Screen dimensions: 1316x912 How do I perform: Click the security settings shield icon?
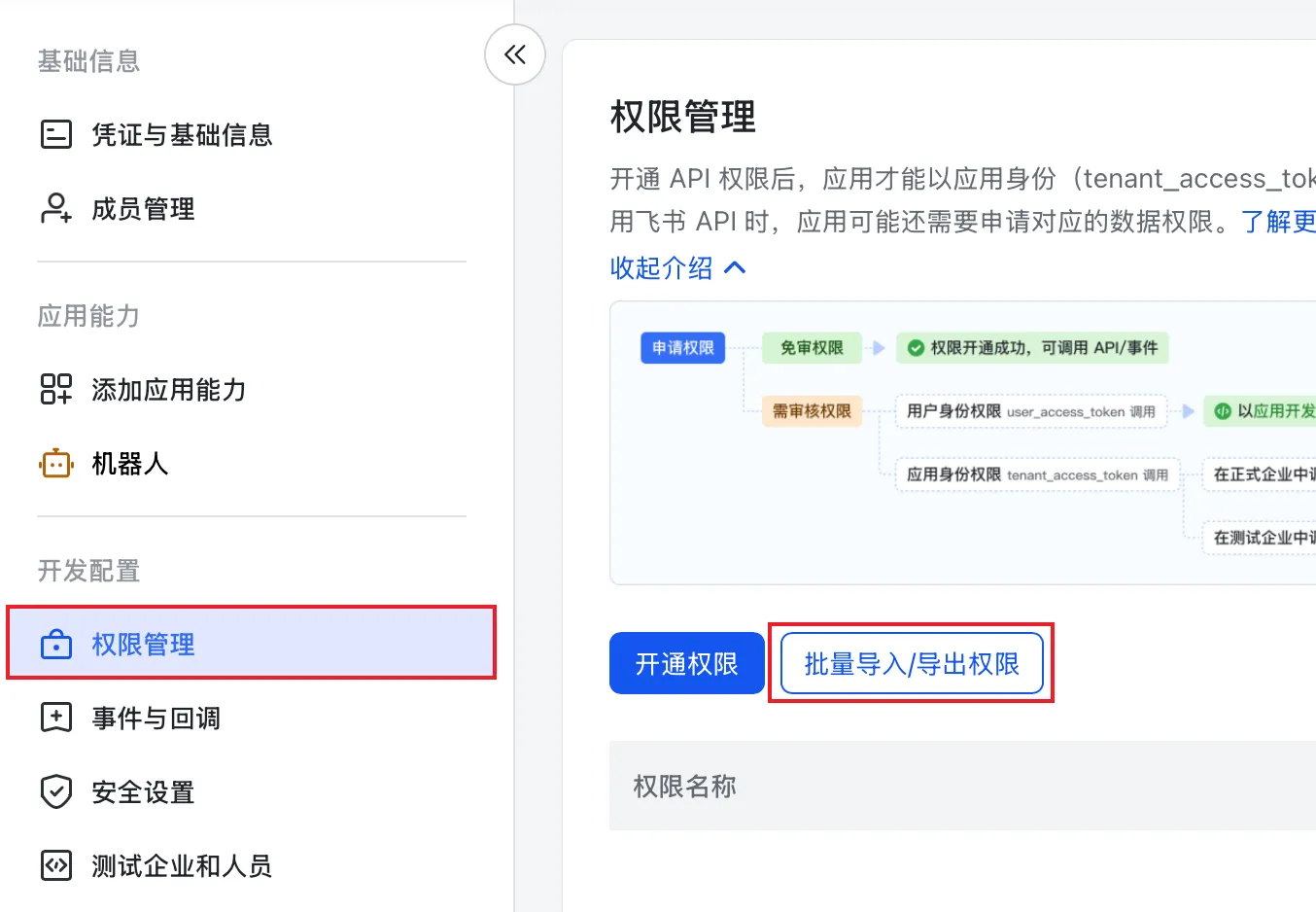[x=56, y=791]
